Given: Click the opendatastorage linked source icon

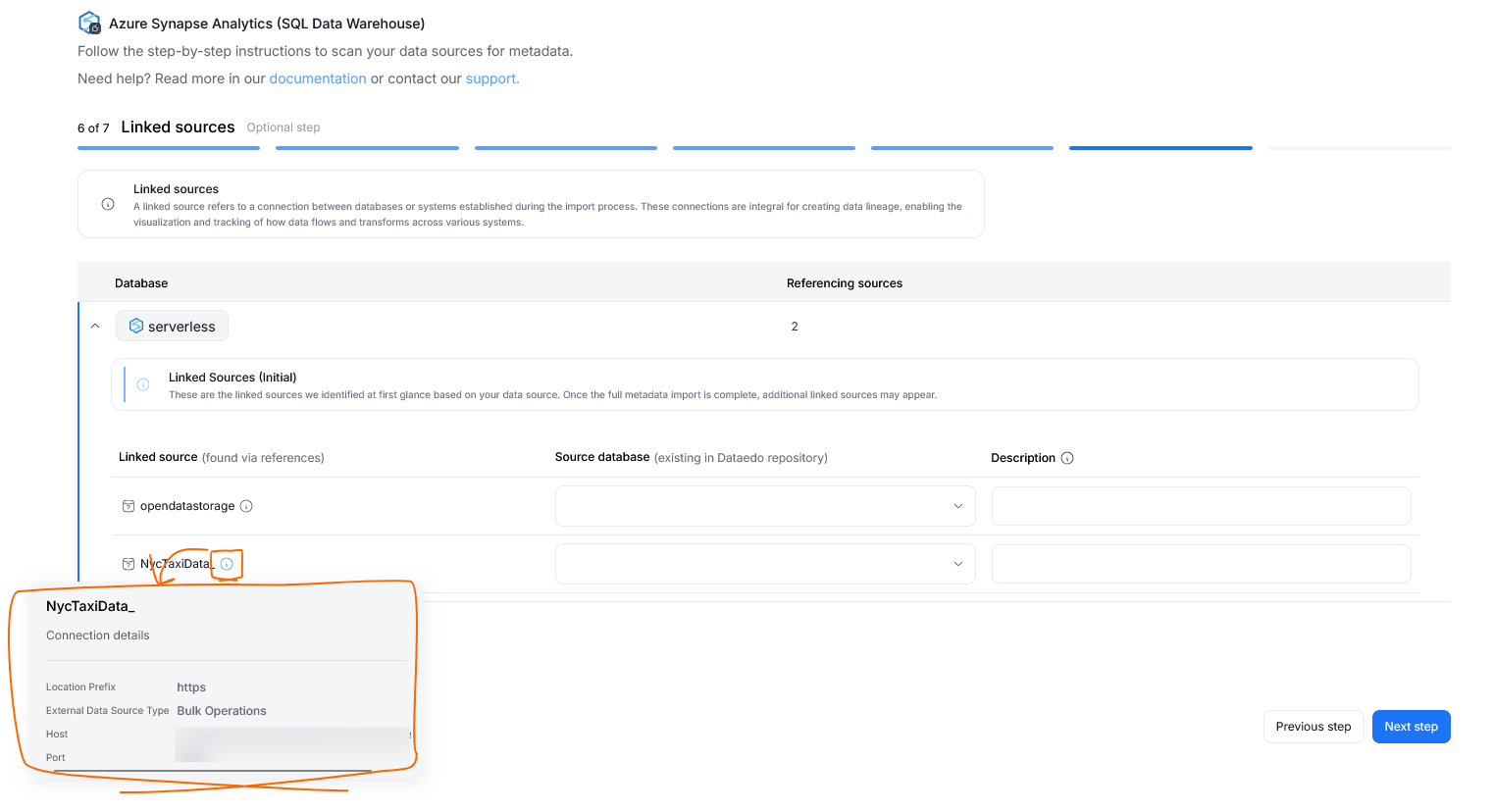Looking at the screenshot, I should coord(128,506).
